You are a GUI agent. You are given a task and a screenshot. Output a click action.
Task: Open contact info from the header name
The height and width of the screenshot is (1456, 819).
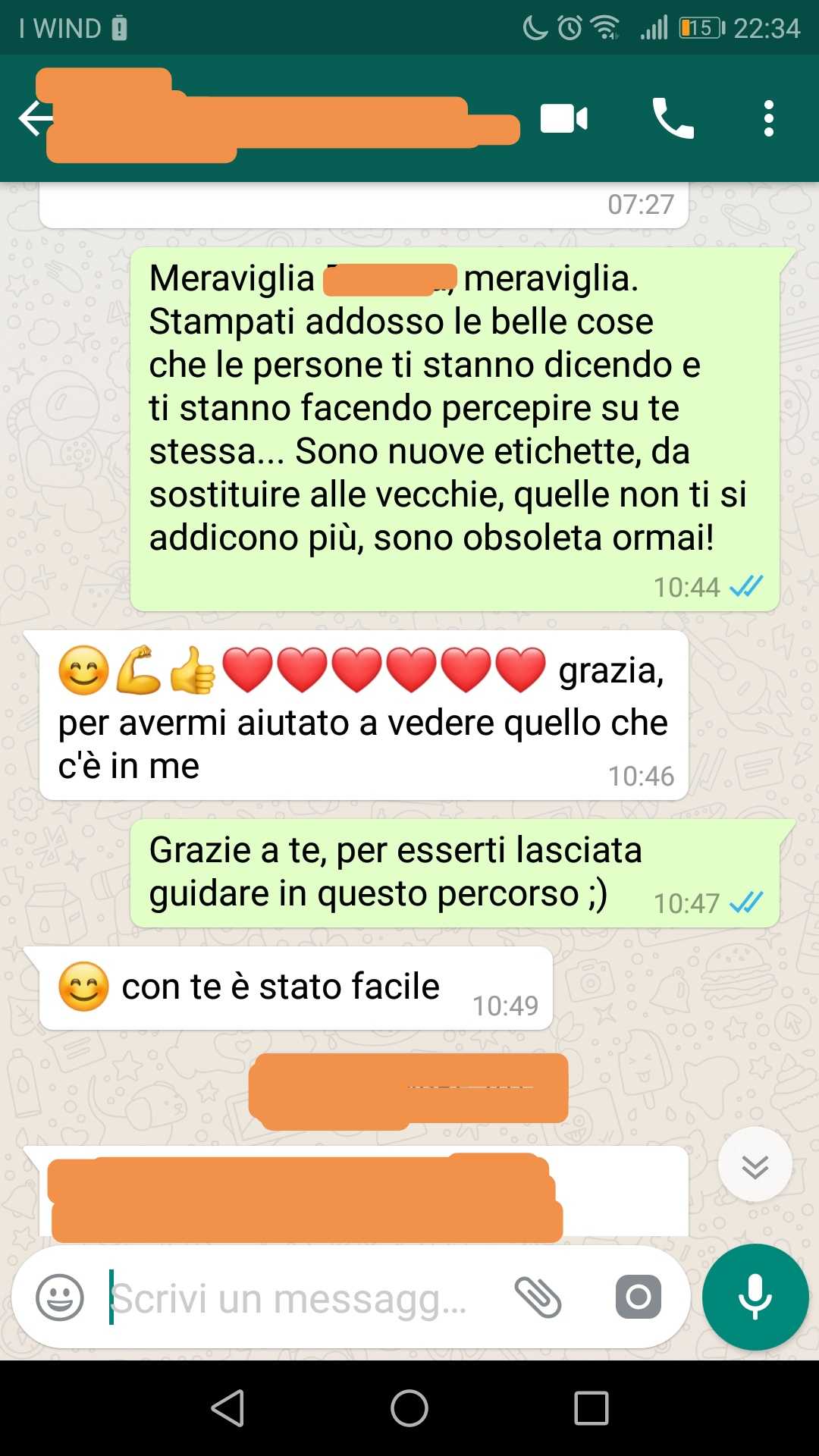click(x=281, y=117)
